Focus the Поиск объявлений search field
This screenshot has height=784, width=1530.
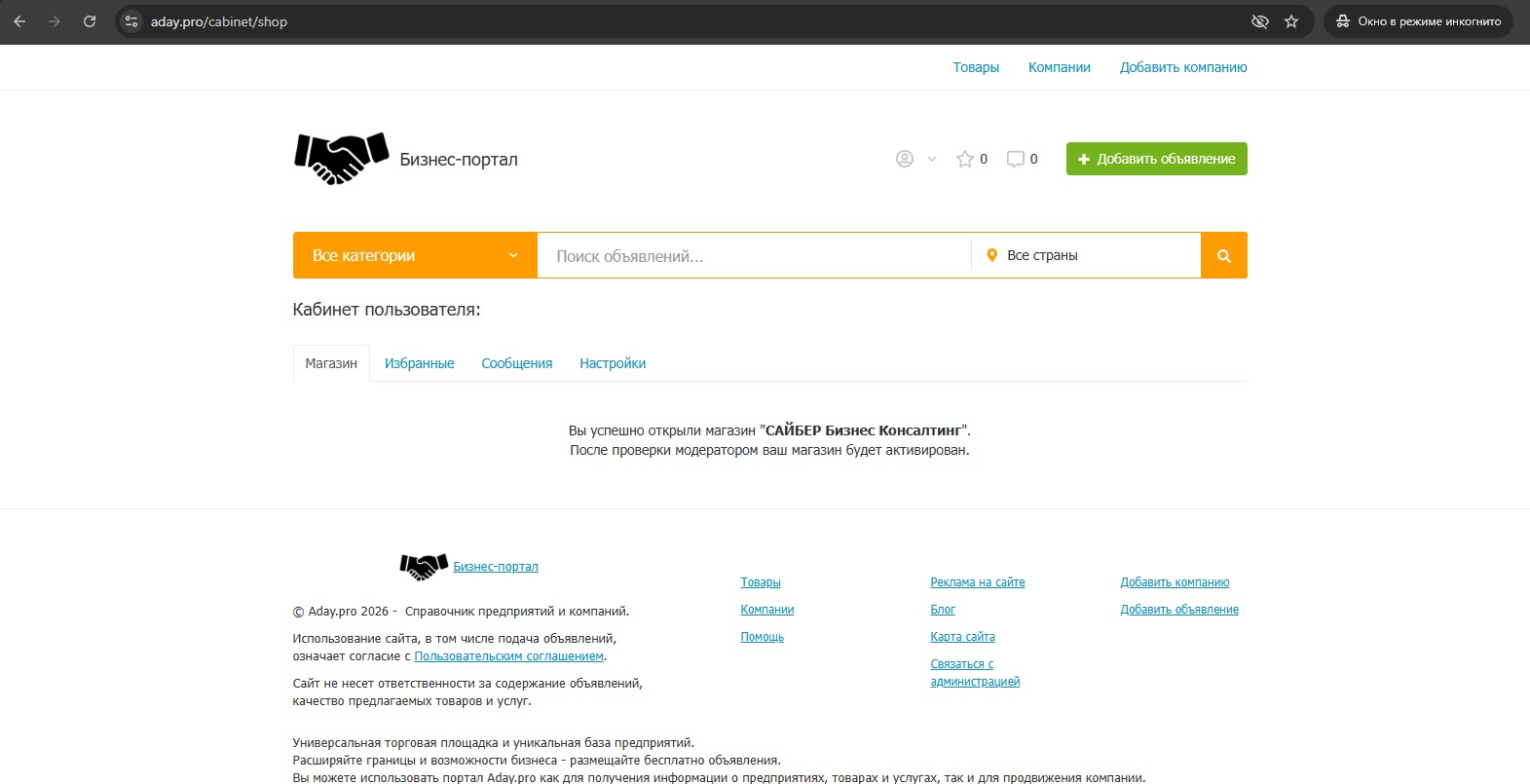coord(754,255)
